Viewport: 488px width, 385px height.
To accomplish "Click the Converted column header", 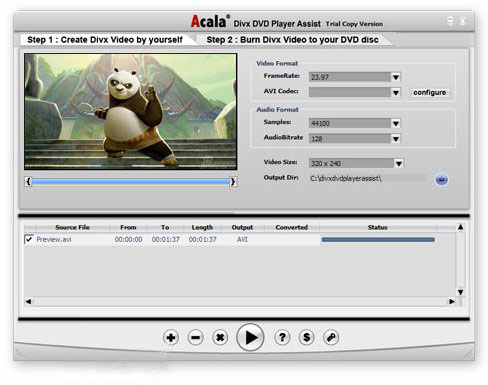I will (x=292, y=227).
